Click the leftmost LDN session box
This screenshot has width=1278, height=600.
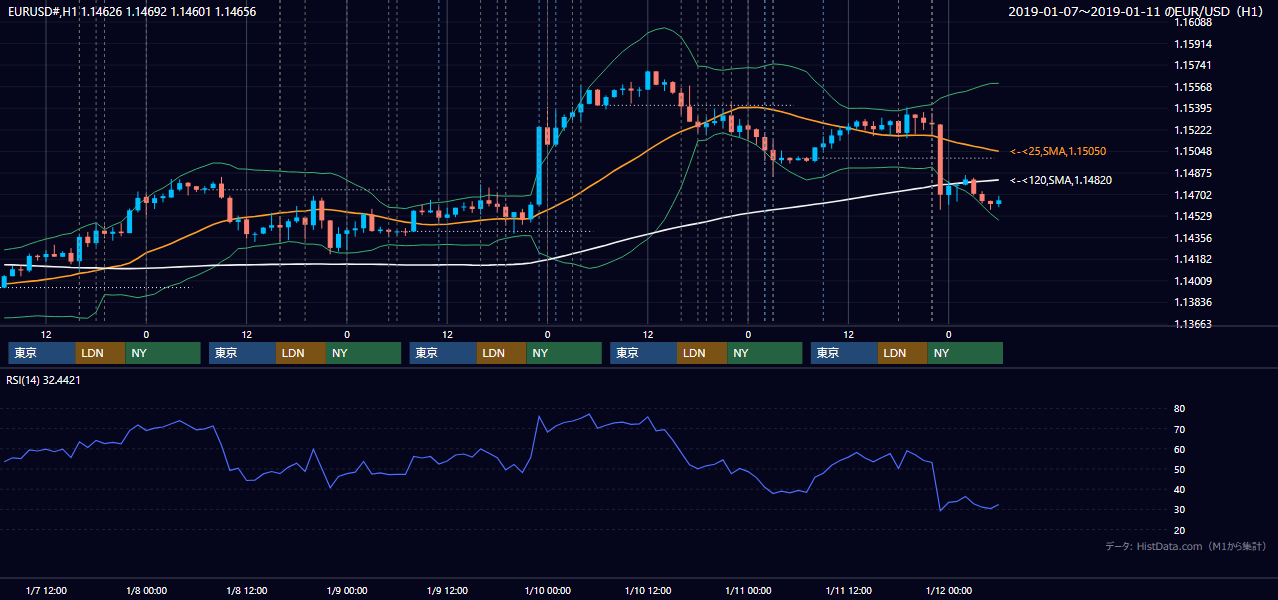(101, 353)
